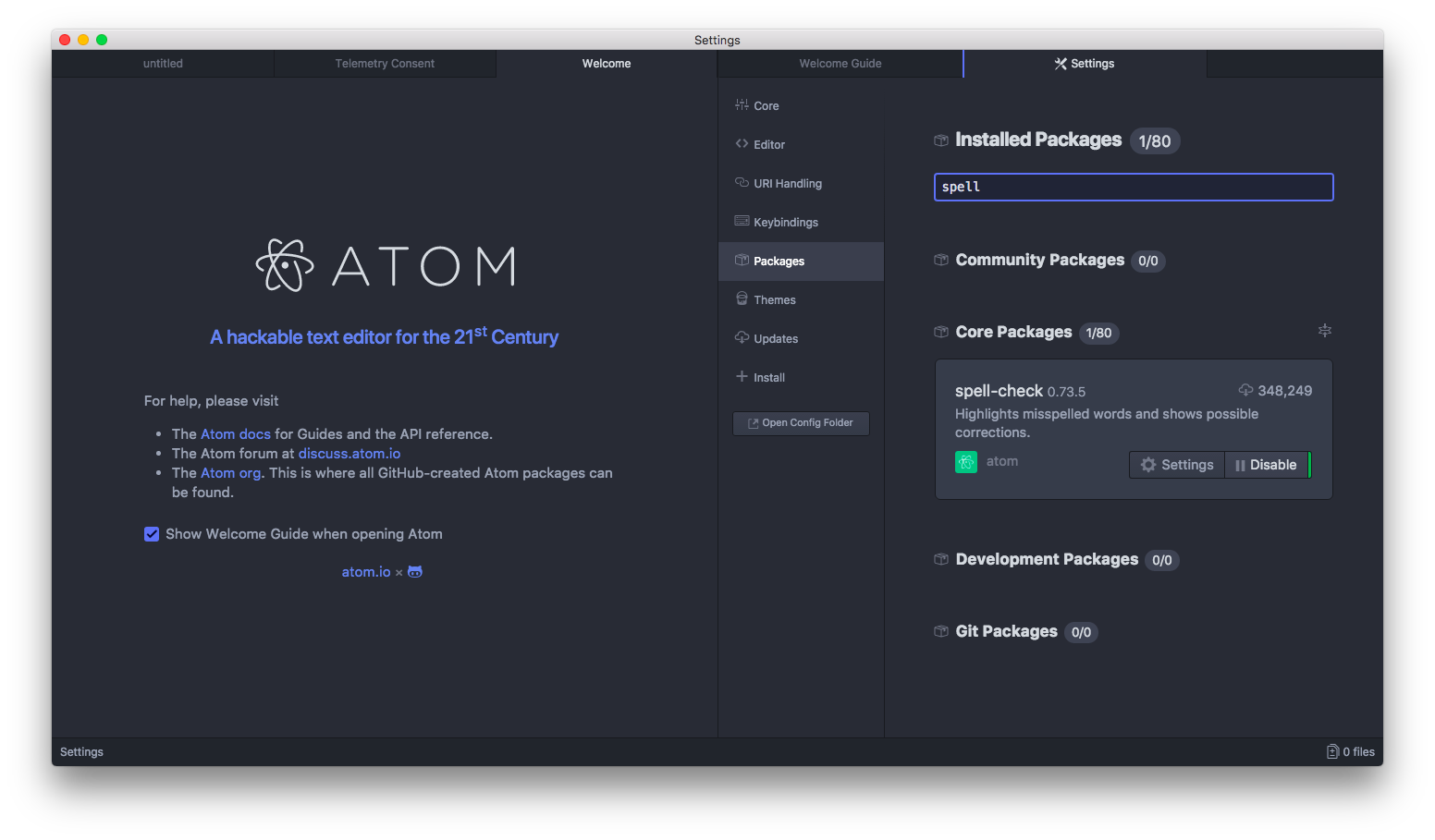Click the Core sliders icon

[742, 104]
